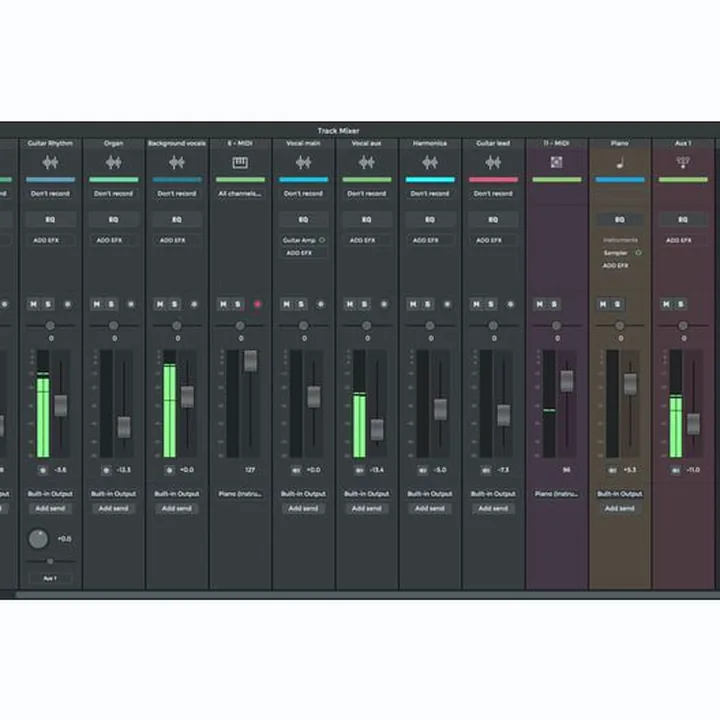The height and width of the screenshot is (720, 720).
Task: Mute the Guitar lead track
Action: 477,304
